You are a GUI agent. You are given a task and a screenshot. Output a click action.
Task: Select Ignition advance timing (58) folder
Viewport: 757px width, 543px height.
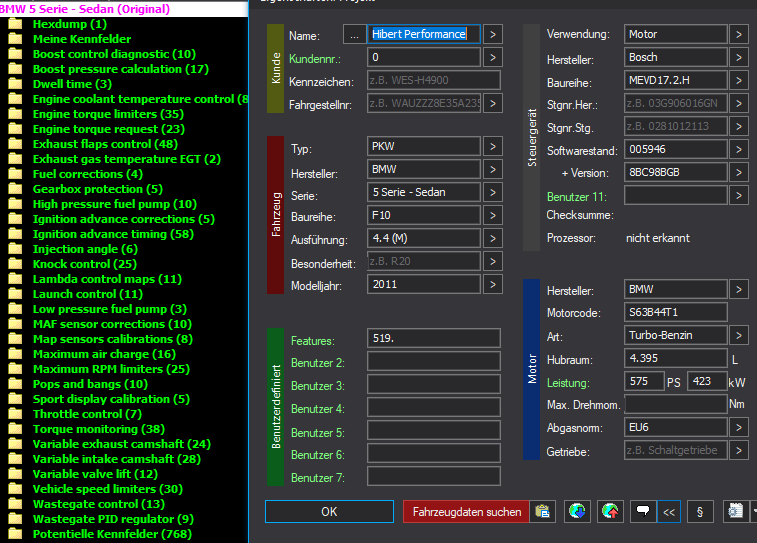113,234
